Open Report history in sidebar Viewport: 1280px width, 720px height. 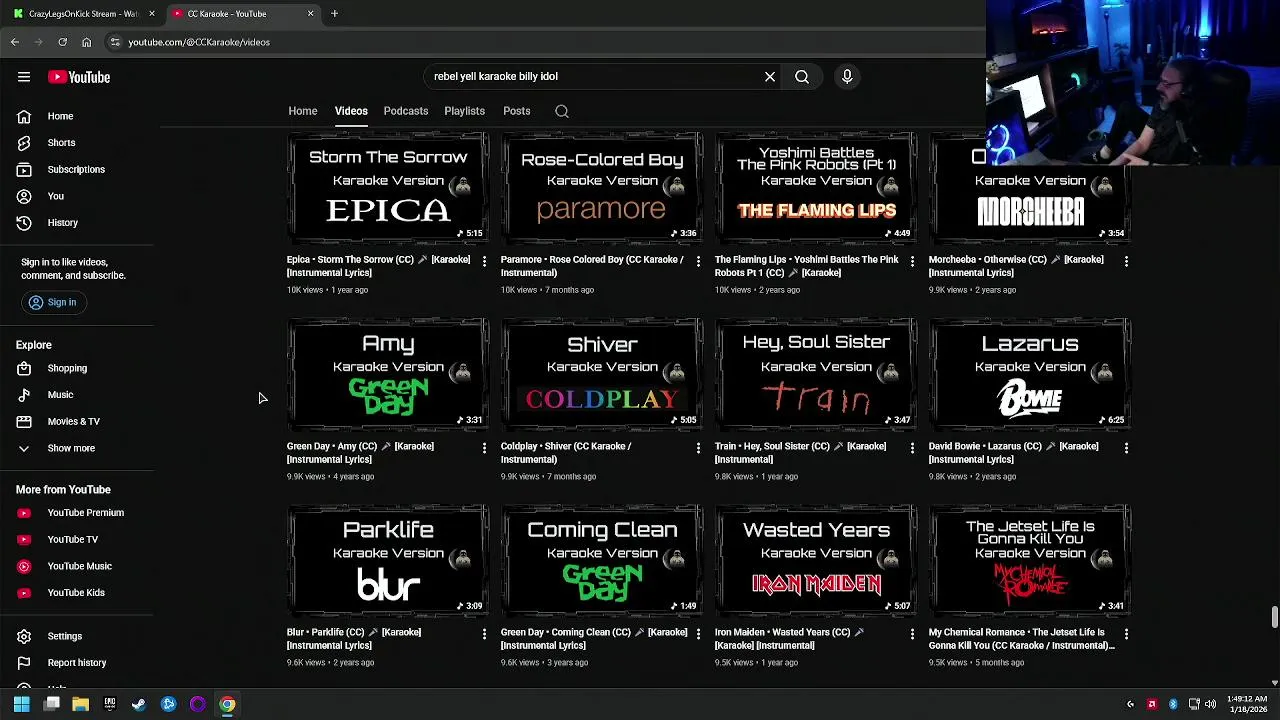77,662
